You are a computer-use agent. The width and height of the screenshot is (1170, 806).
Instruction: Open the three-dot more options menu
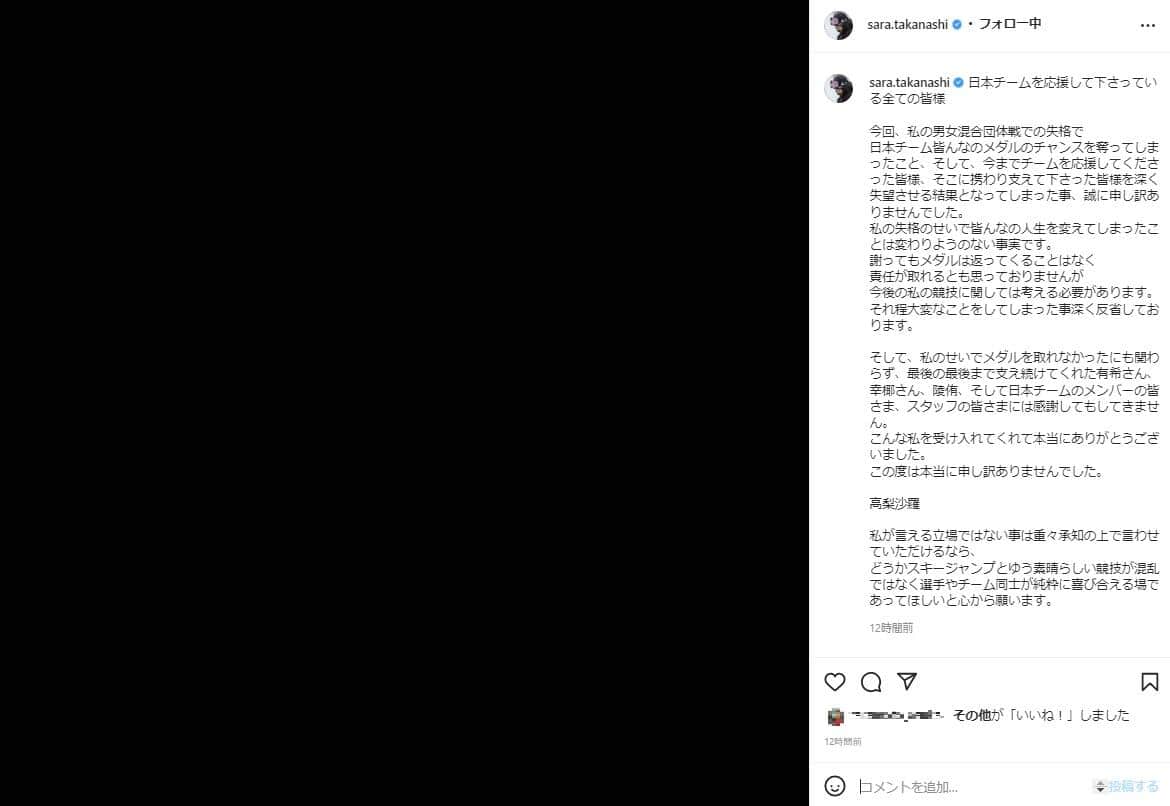[x=1148, y=25]
